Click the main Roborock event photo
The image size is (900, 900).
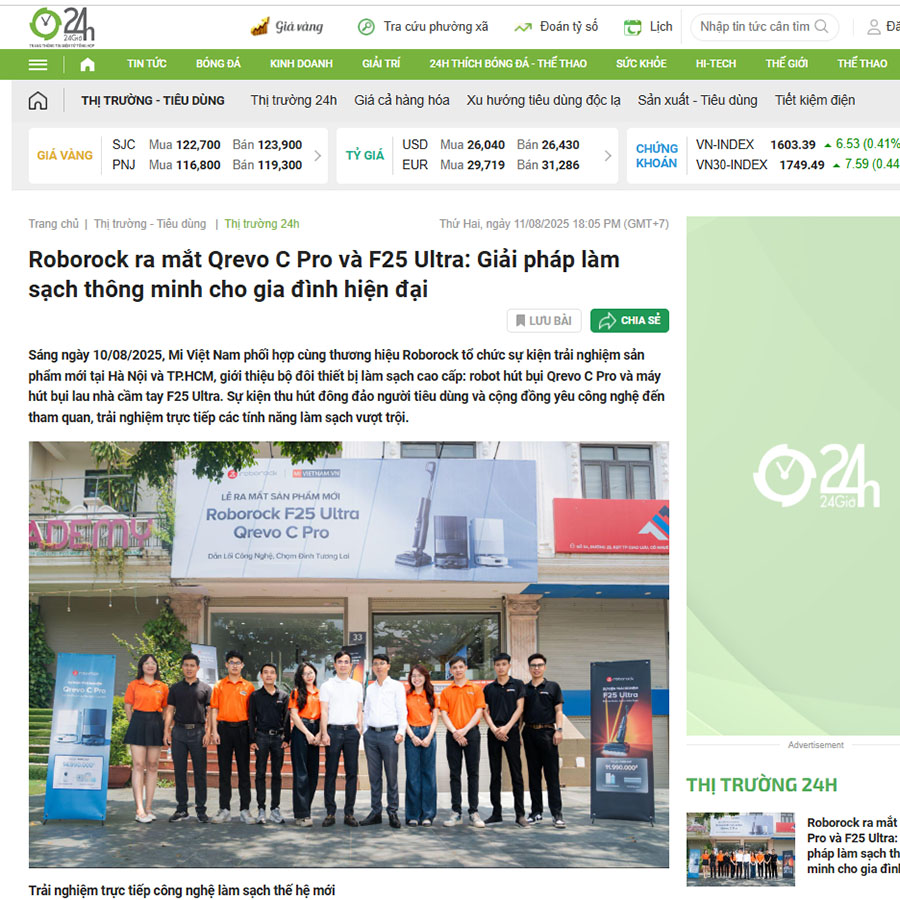(349, 654)
